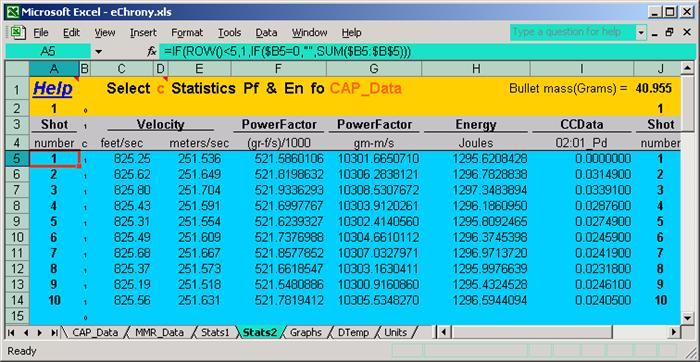
Task: Click the orange CAP_Data label in row 1
Action: coord(366,88)
